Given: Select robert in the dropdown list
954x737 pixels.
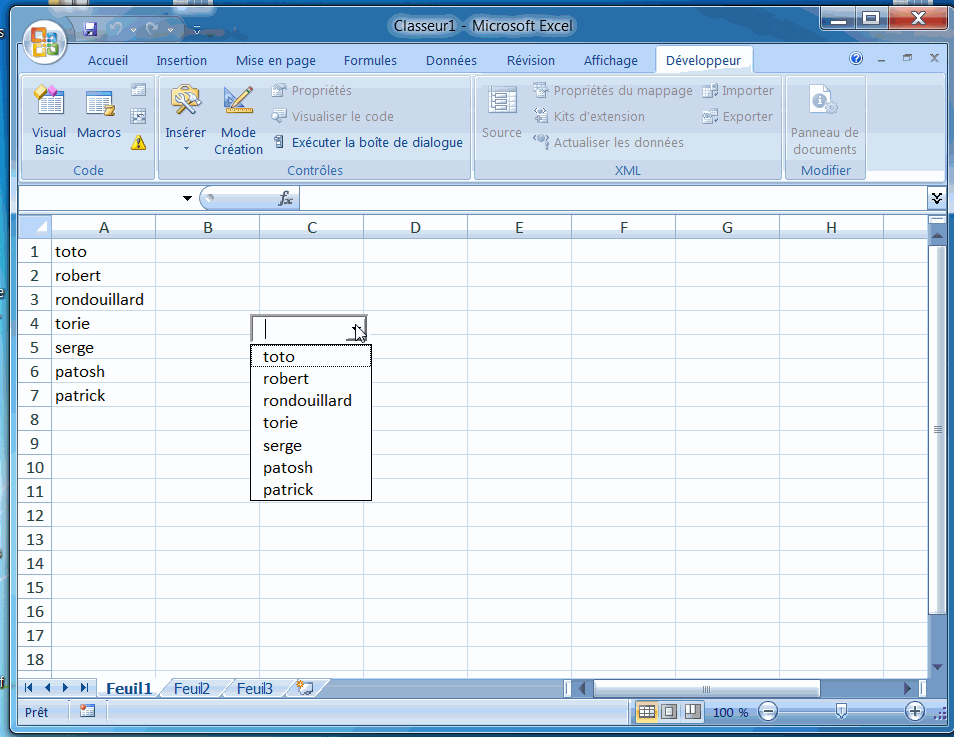Looking at the screenshot, I should click(x=311, y=379).
